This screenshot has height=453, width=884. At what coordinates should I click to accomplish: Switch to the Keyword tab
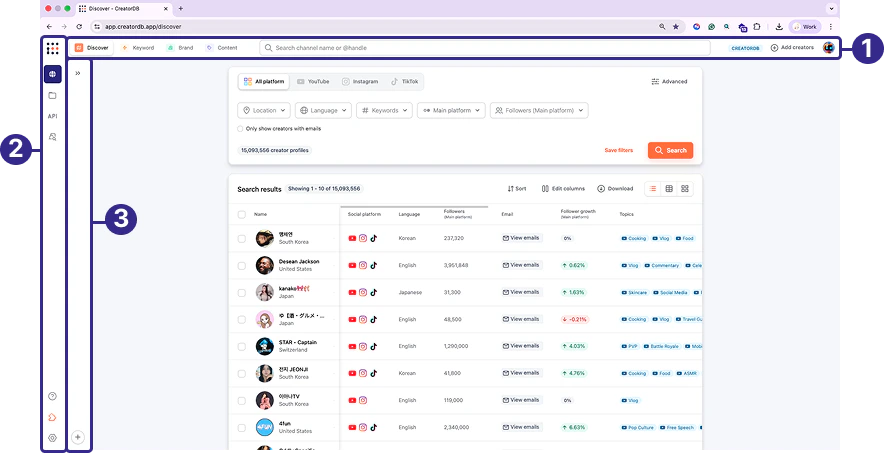coord(138,48)
